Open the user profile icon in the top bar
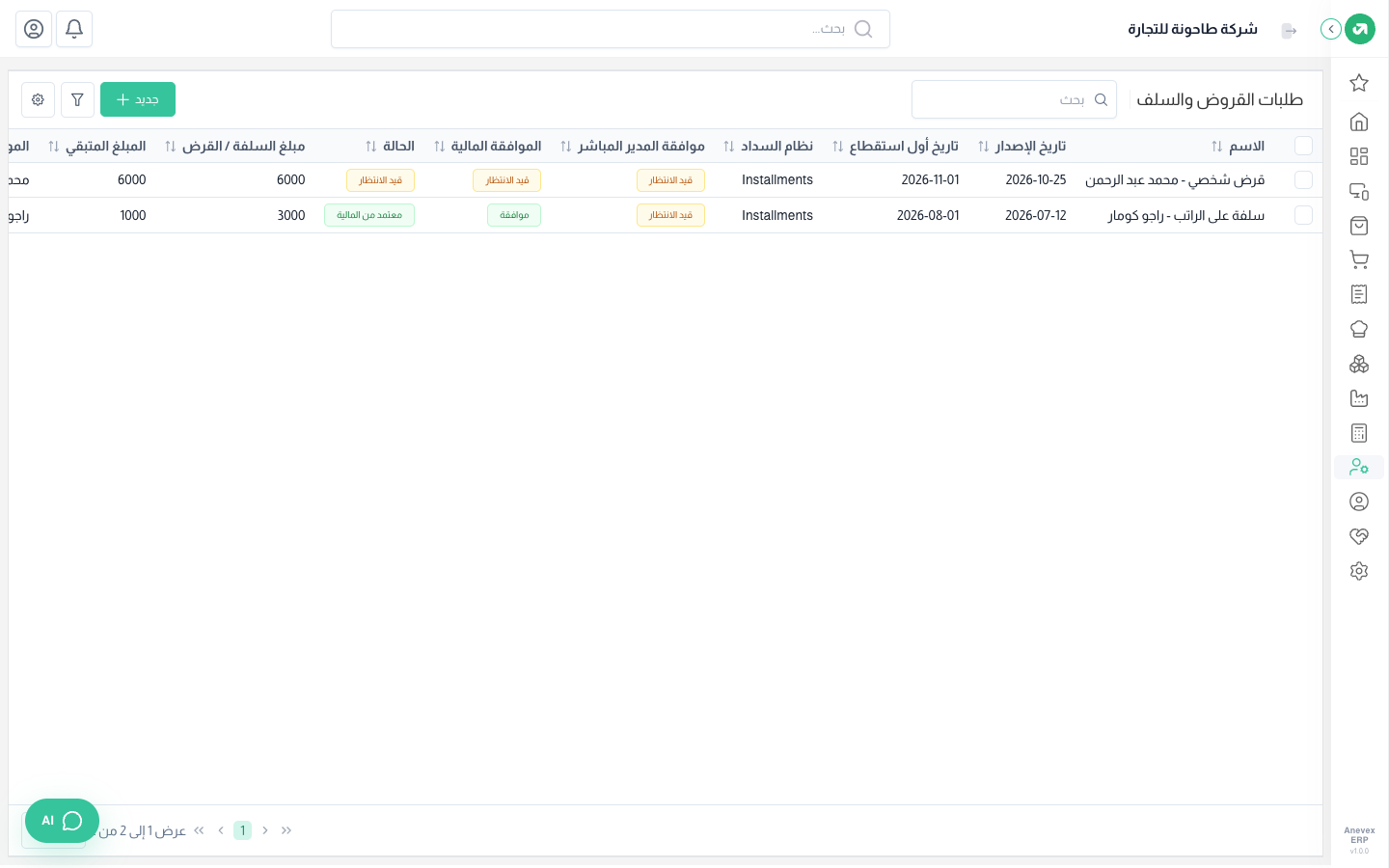The height and width of the screenshot is (868, 1389). [x=34, y=29]
